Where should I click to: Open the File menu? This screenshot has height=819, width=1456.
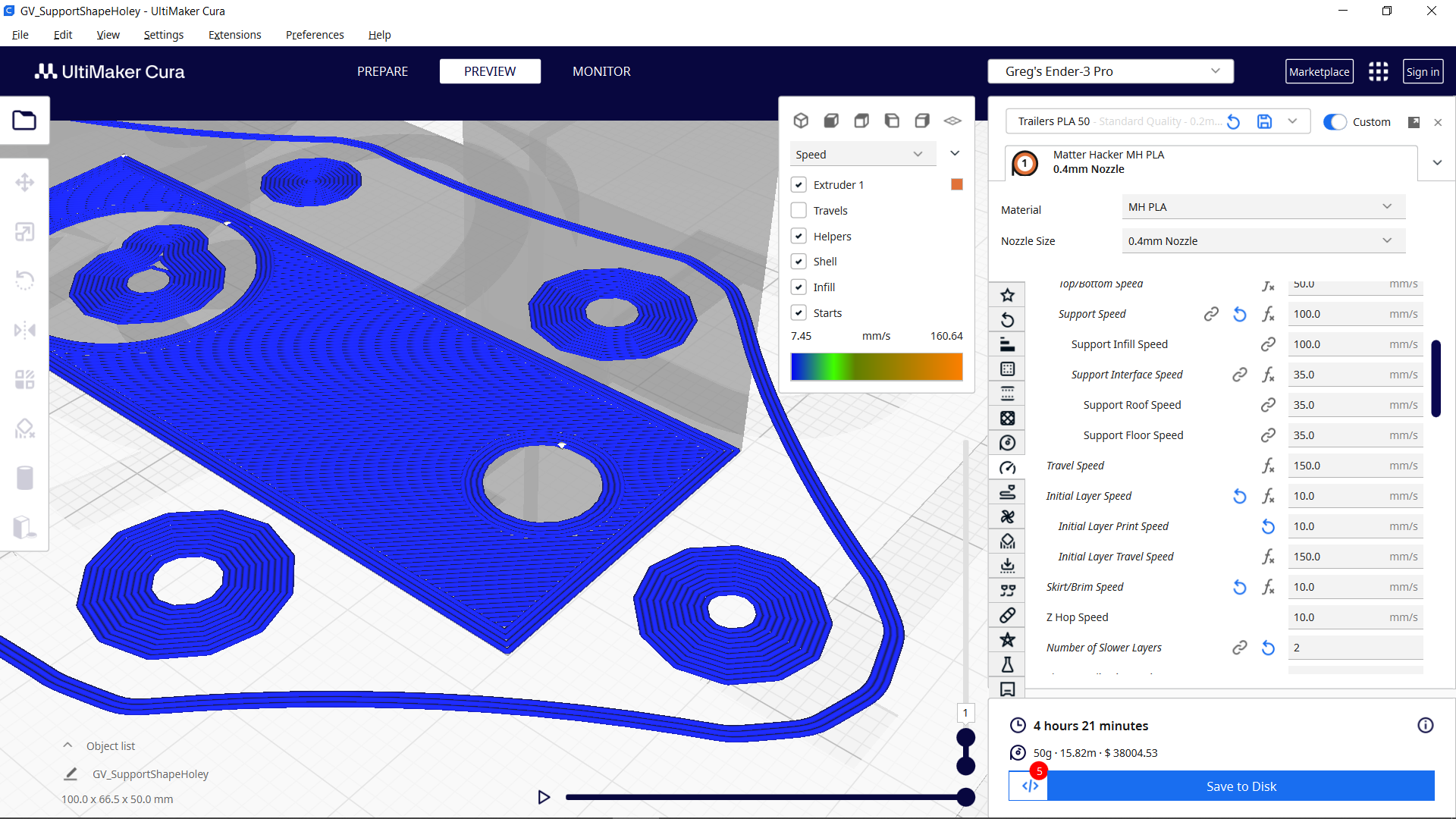[20, 35]
